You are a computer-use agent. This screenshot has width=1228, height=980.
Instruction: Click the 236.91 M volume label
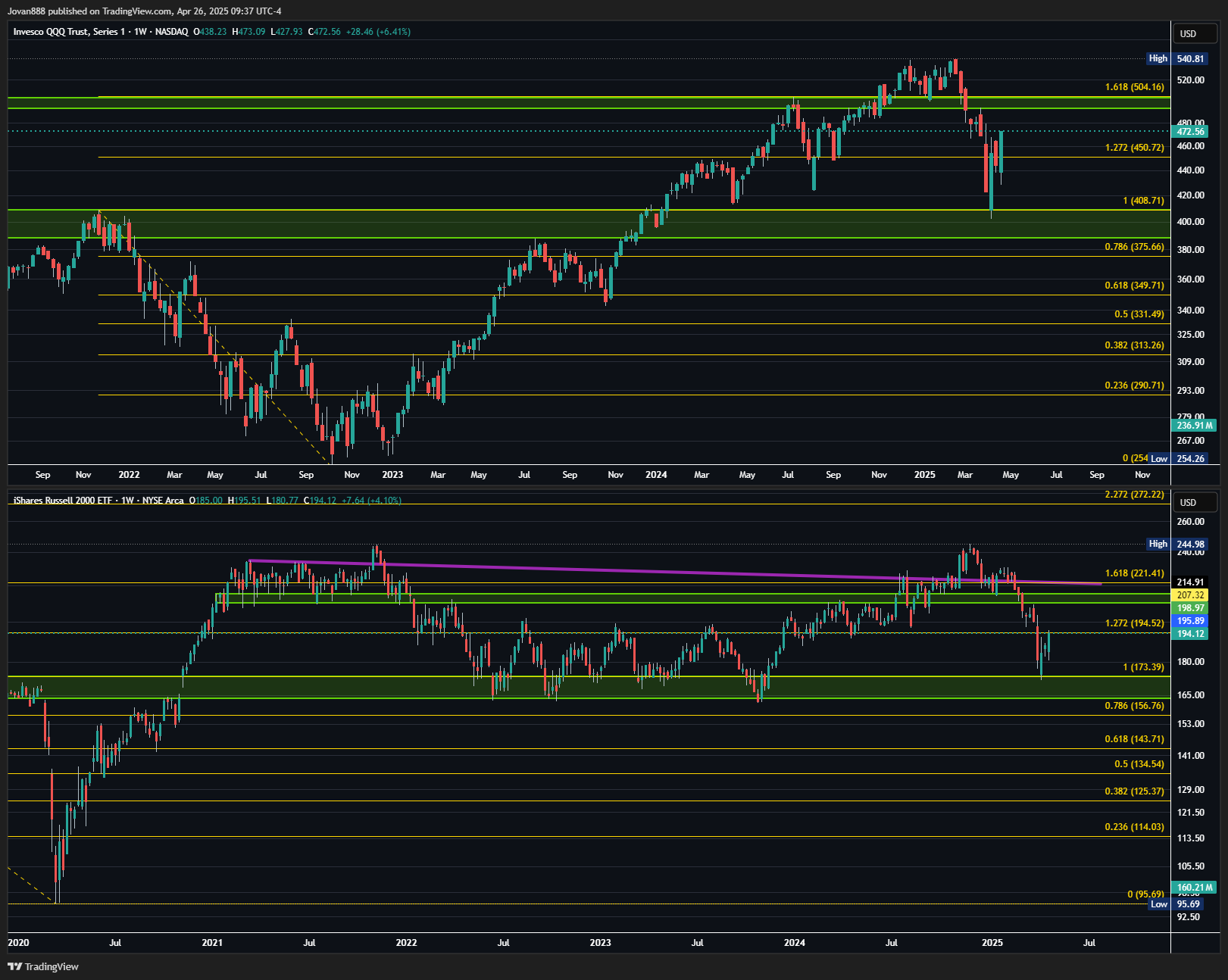pos(1194,426)
